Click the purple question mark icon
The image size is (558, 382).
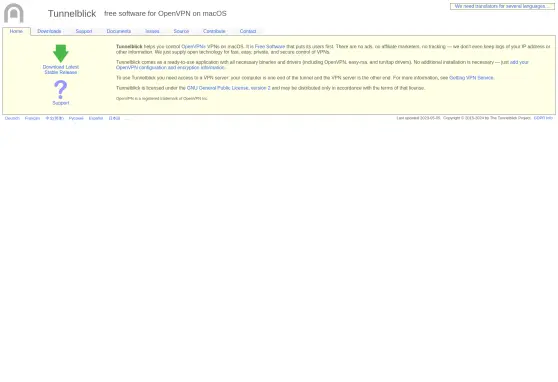(x=60, y=89)
